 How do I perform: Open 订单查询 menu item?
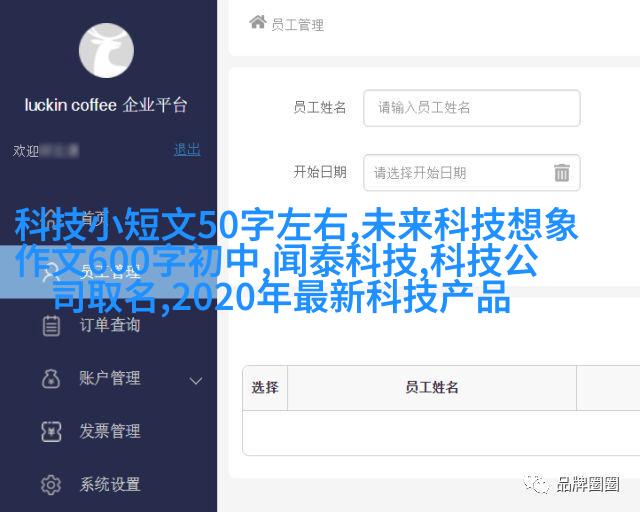point(110,325)
